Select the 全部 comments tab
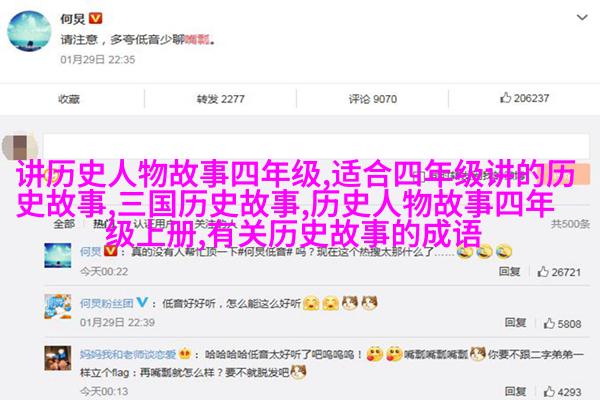This screenshot has width=600, height=400. click(x=64, y=224)
